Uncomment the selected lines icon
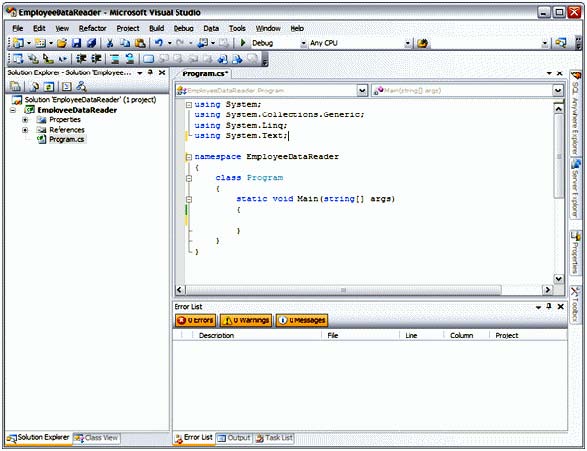587x451 pixels. pos(130,59)
